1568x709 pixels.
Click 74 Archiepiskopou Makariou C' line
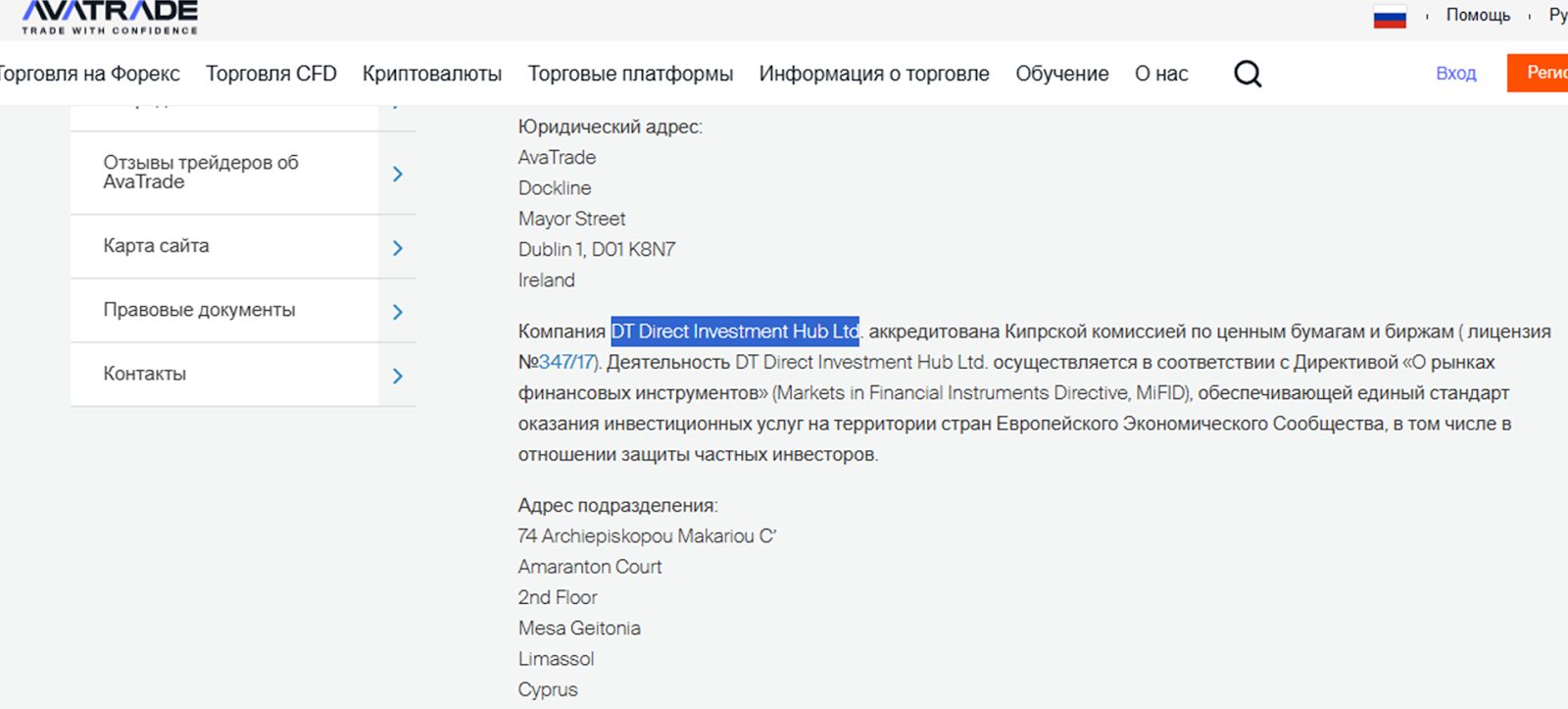pos(648,536)
